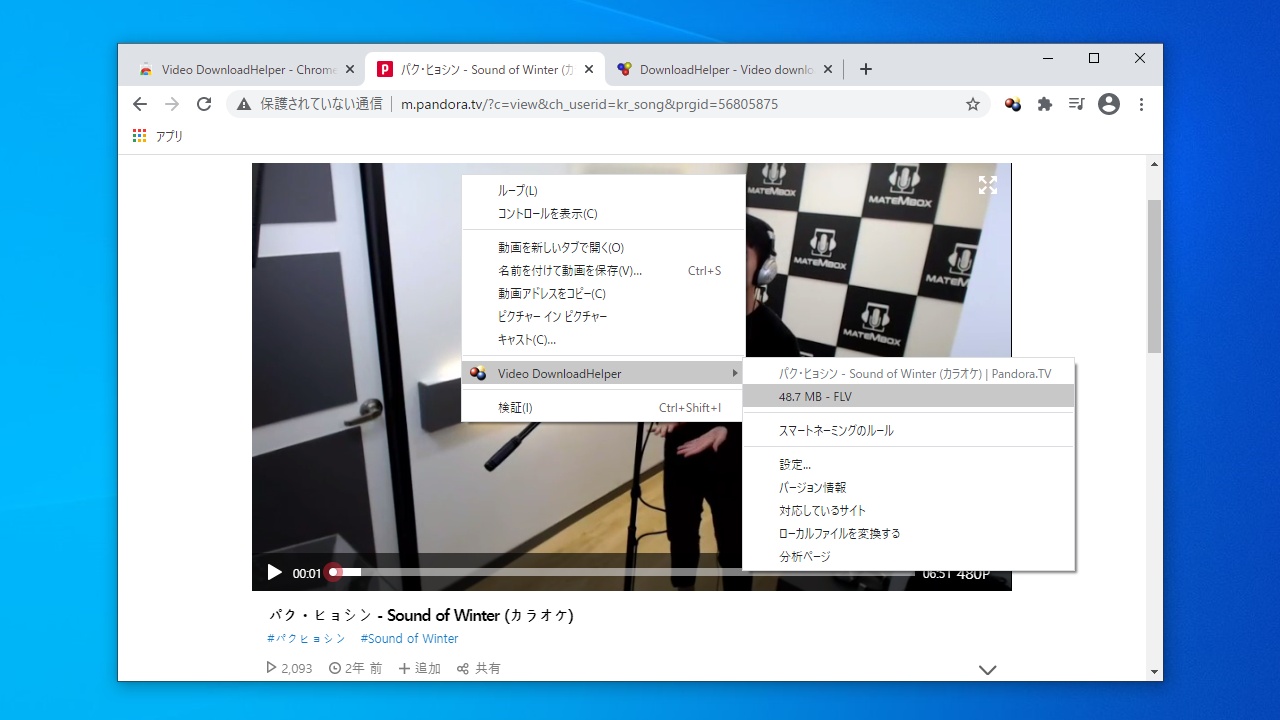Viewport: 1280px width, 720px height.
Task: Open the extensions puzzle-piece menu
Action: (1045, 104)
